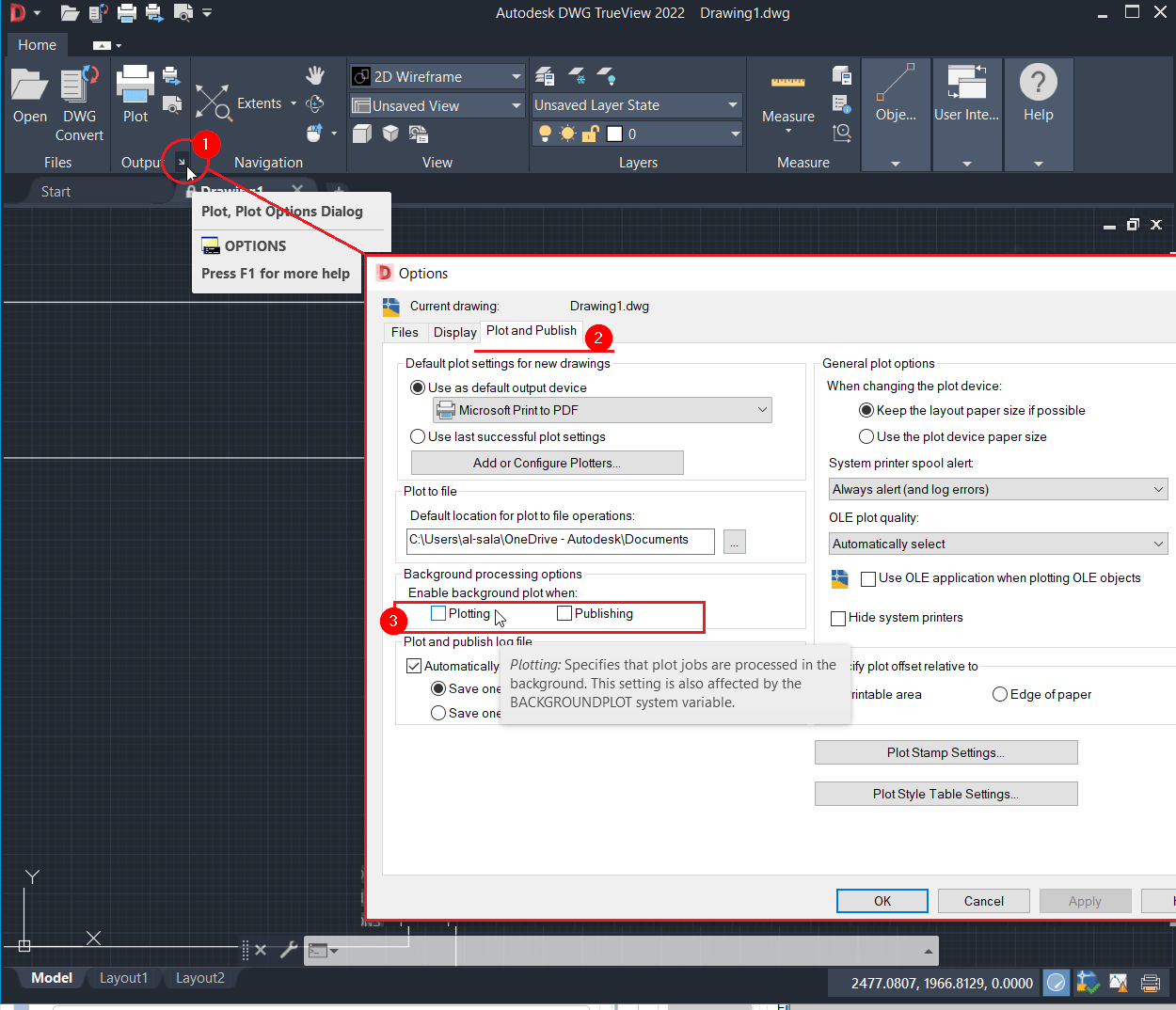Open the Layer Properties Manager icon
Screen dimensions: 1176x1010
pyautogui.click(x=544, y=75)
